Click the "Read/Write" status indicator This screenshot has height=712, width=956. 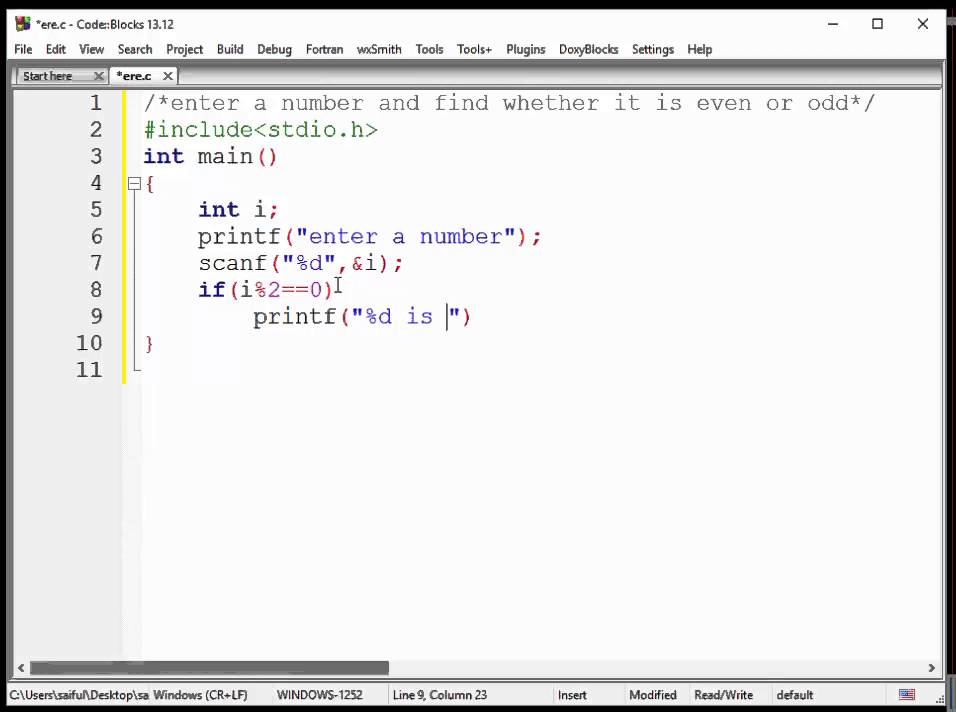[723, 694]
